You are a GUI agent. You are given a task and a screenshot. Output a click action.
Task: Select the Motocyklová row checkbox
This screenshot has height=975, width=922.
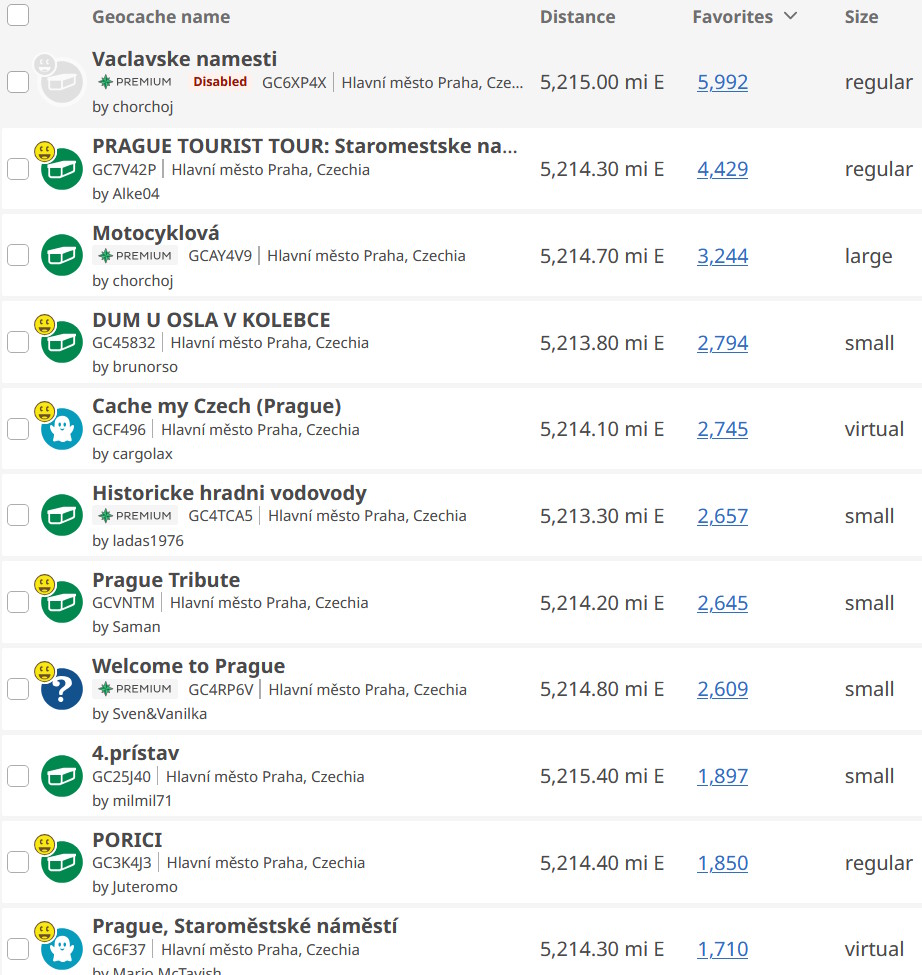18,255
